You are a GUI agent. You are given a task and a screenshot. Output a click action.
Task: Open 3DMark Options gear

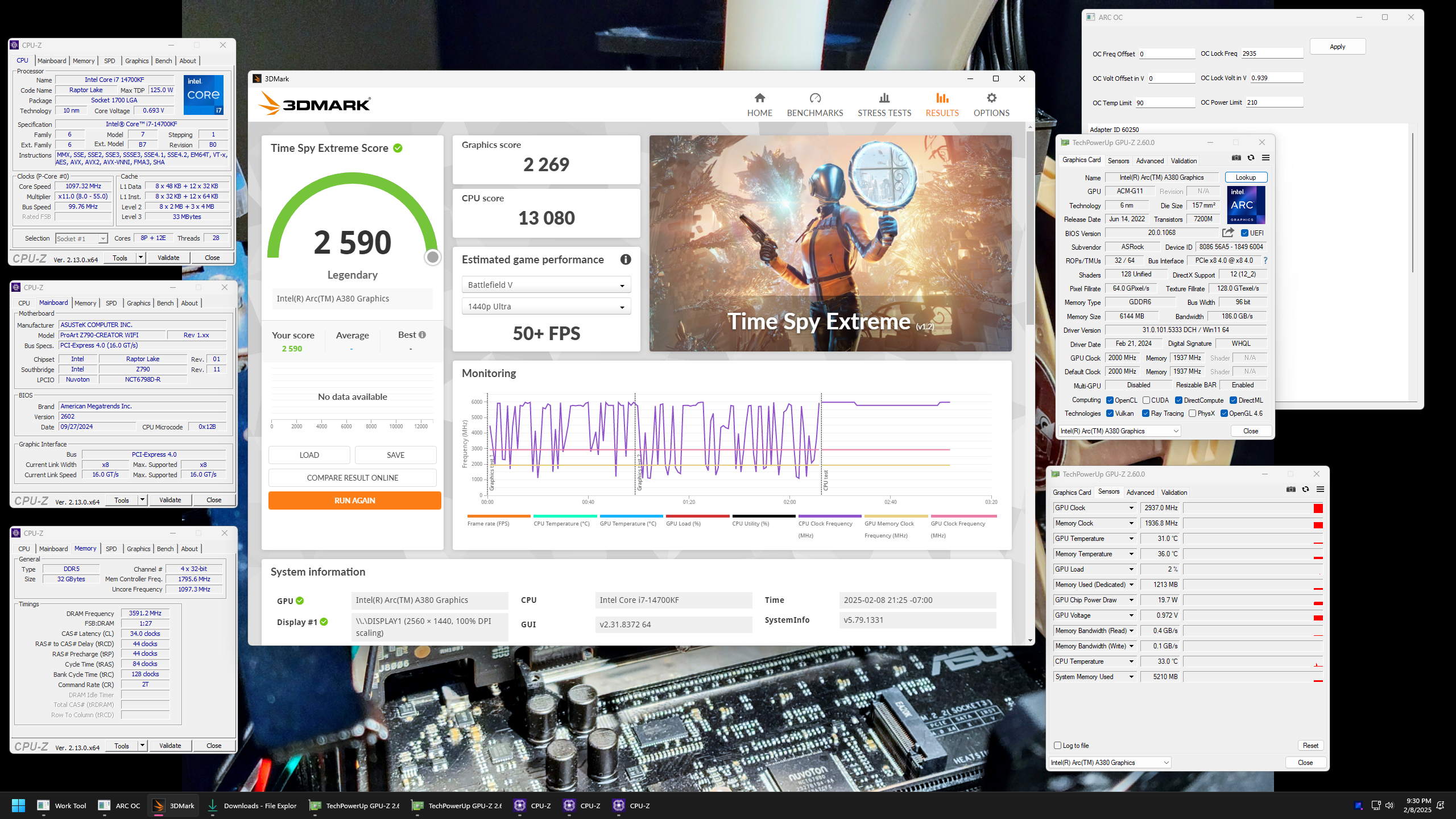(991, 105)
